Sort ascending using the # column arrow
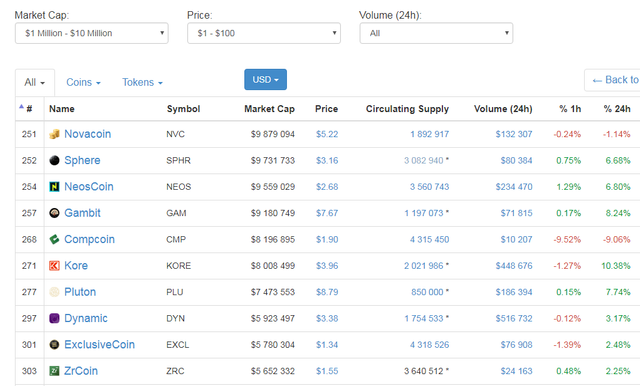This screenshot has width=640, height=386. [x=22, y=107]
